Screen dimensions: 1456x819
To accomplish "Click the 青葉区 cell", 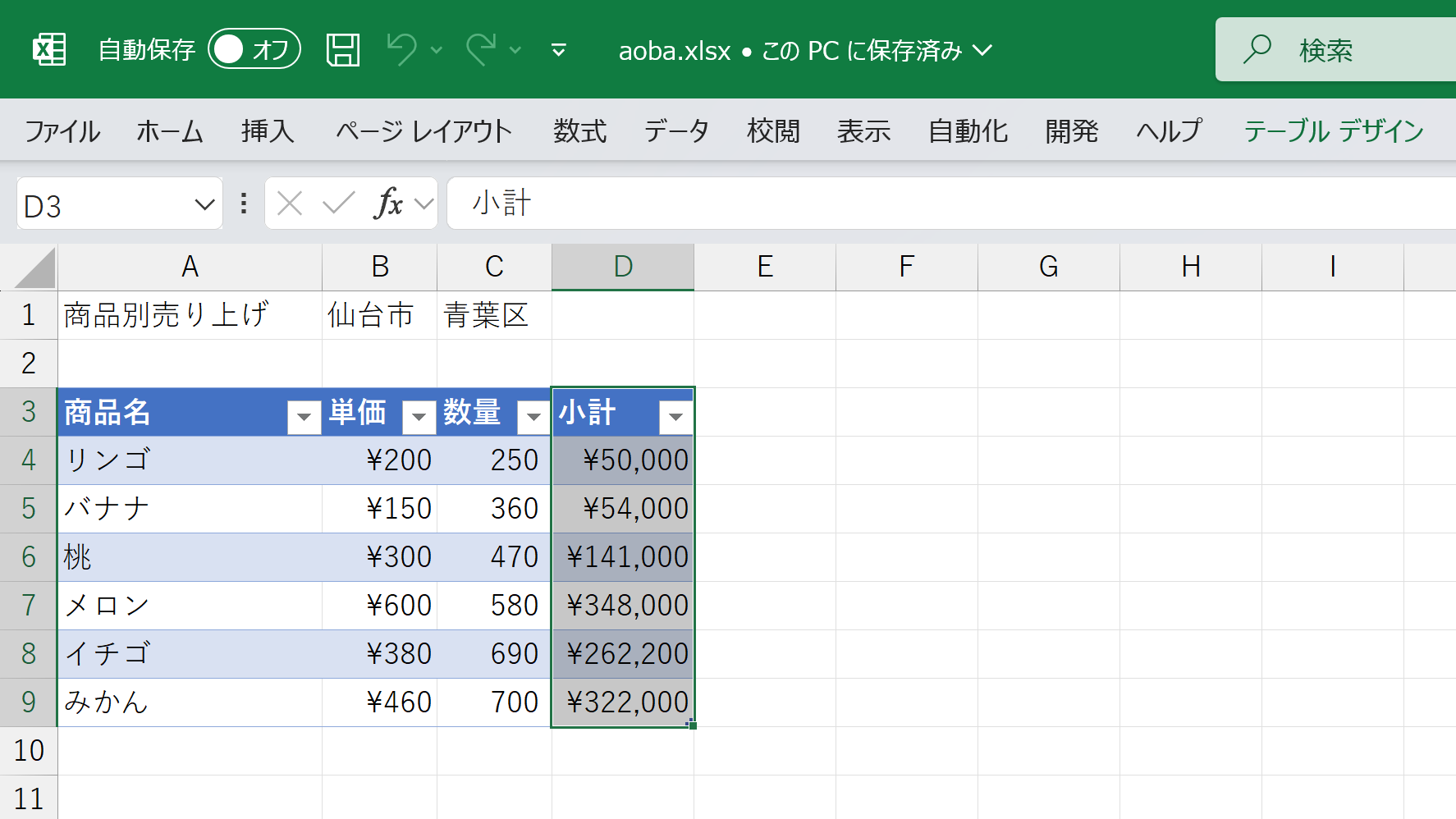I will [x=494, y=315].
